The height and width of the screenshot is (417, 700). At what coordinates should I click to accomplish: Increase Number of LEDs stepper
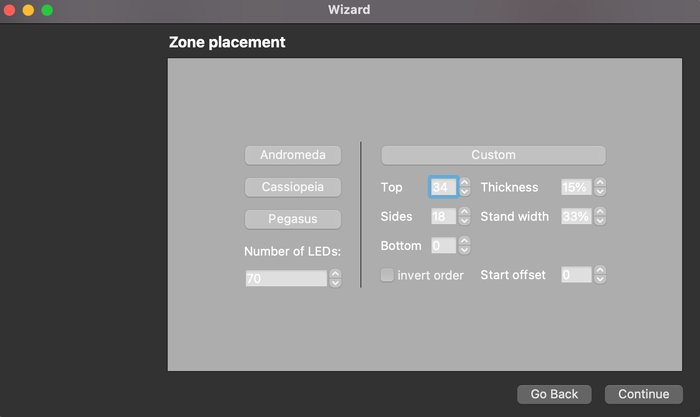point(335,274)
